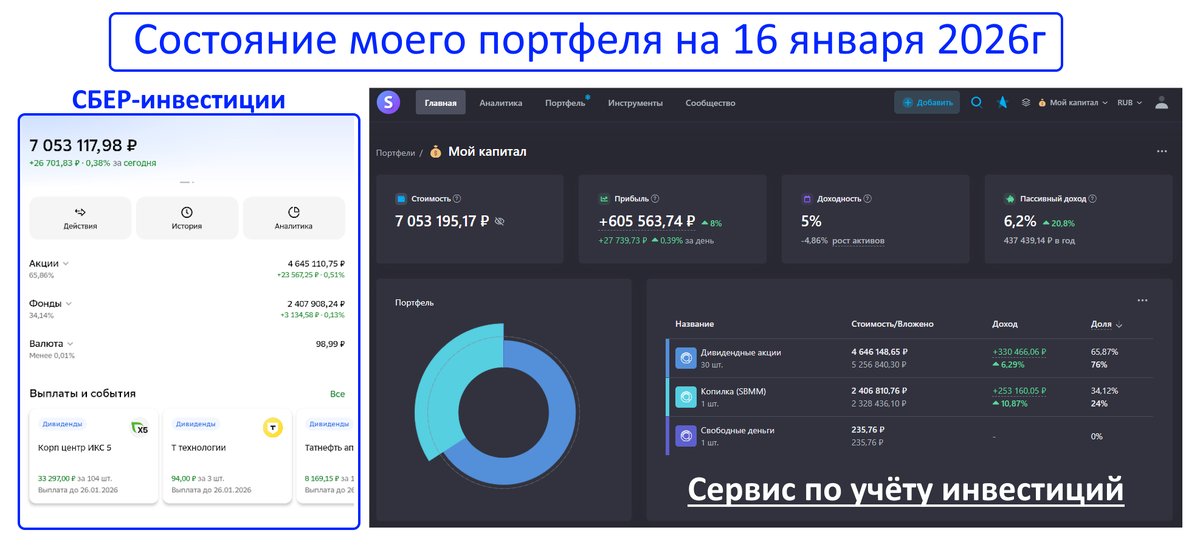The image size is (1200, 544).
Task: Click Все link next to Выплаты и события
Action: (337, 394)
